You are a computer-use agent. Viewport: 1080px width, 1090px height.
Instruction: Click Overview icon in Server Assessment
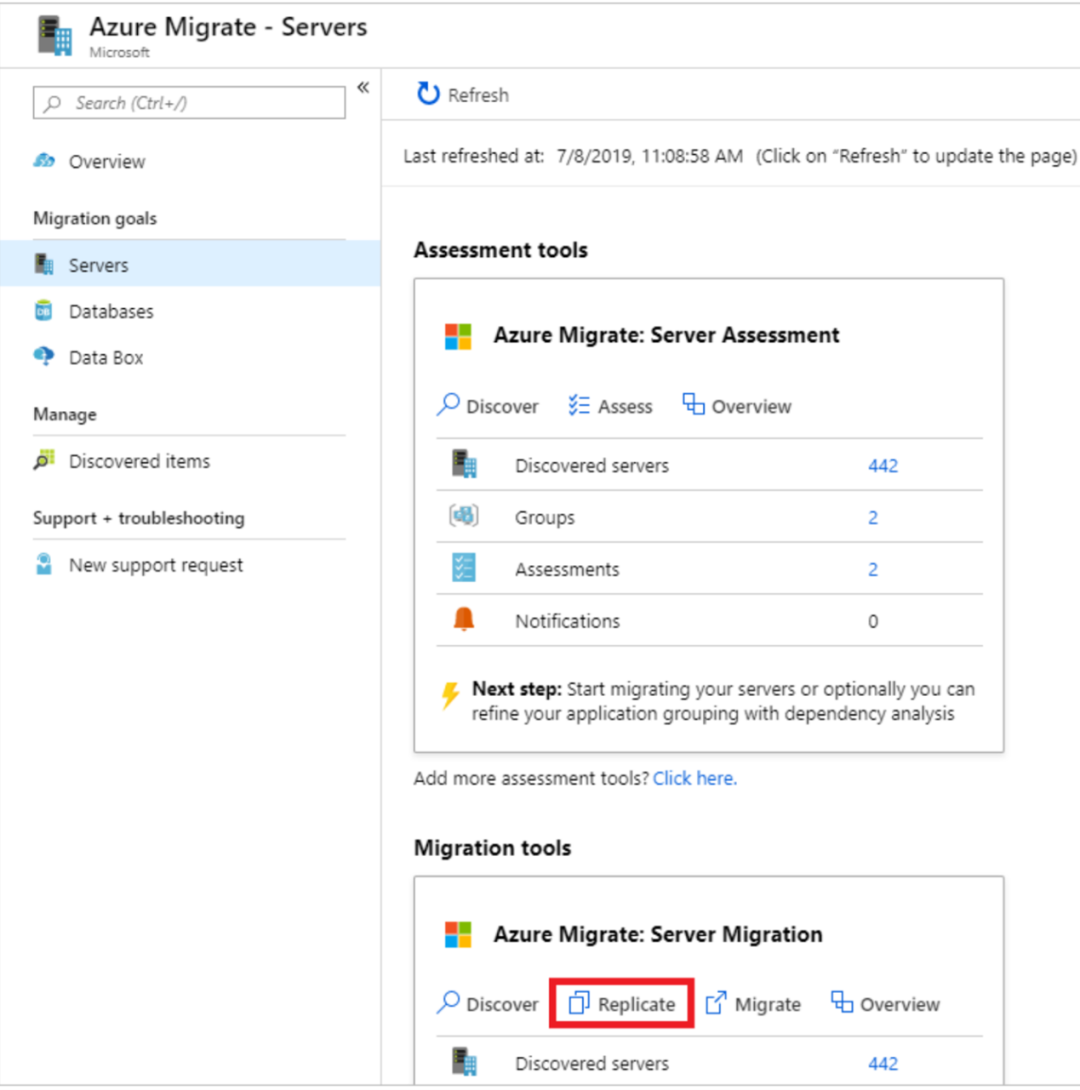[694, 404]
